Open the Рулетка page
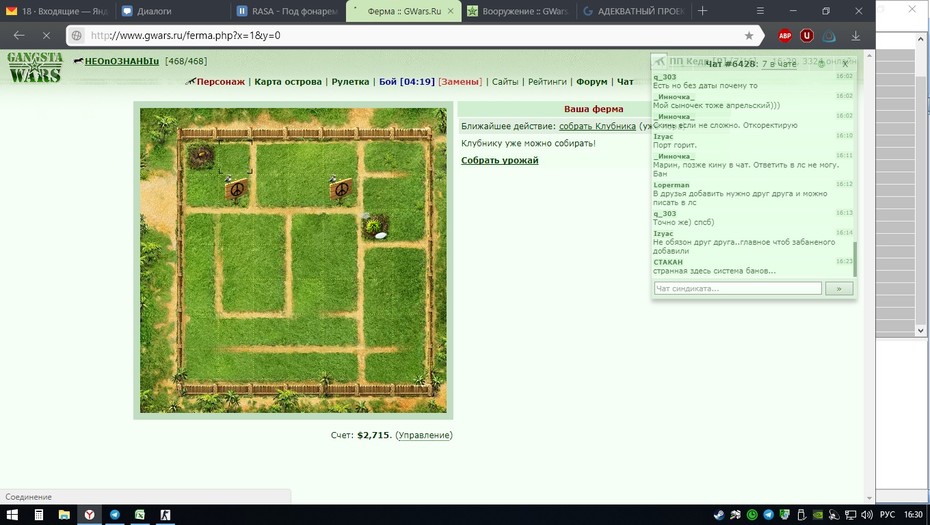Viewport: 930px width, 525px height. pos(350,82)
